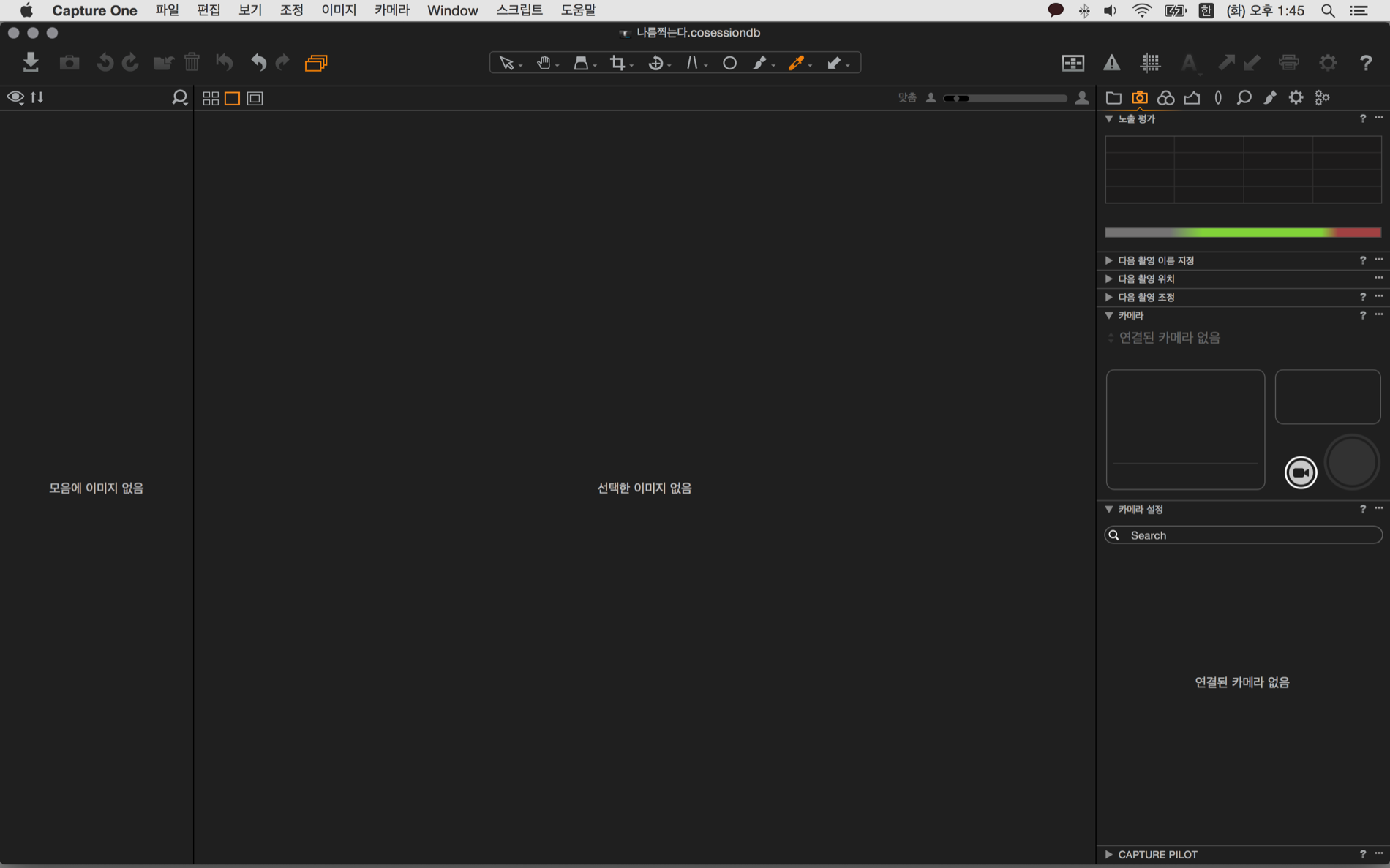Screen dimensions: 1390x868
Task: Click the camera settings Search field
Action: (1251, 535)
